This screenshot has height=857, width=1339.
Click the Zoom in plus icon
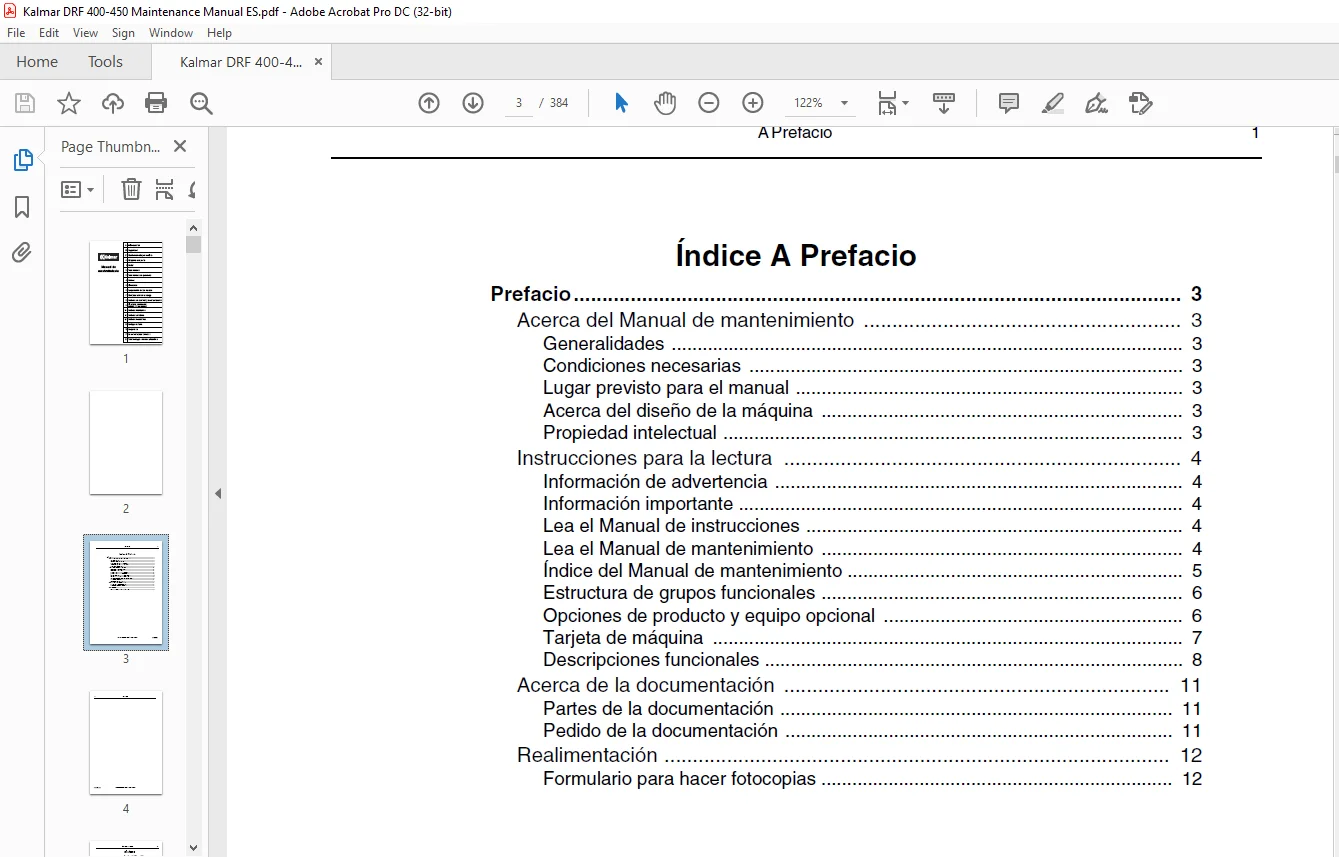point(753,103)
